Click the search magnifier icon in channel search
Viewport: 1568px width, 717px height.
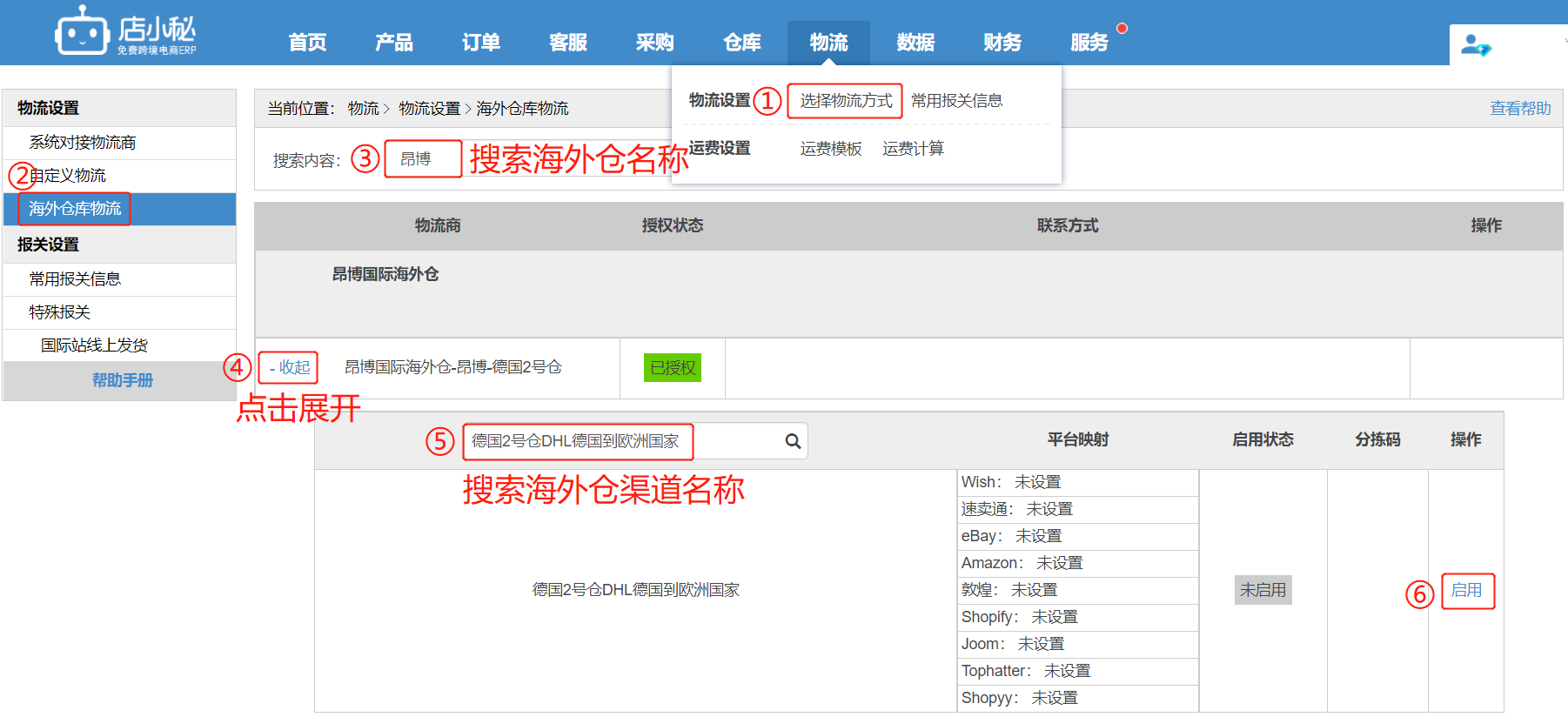(793, 441)
